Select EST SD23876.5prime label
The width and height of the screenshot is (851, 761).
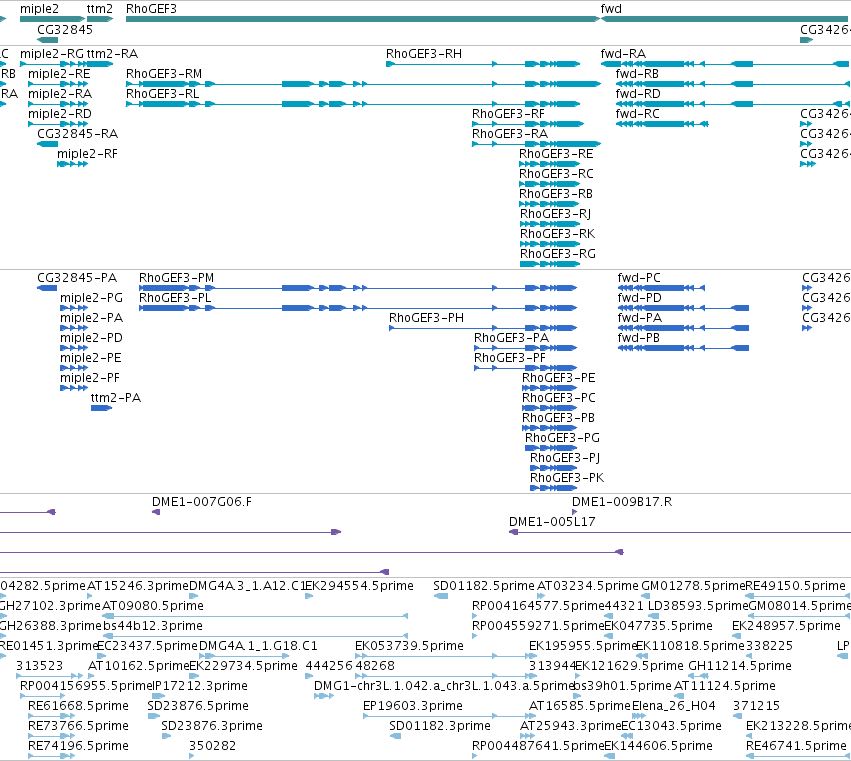coord(198,706)
